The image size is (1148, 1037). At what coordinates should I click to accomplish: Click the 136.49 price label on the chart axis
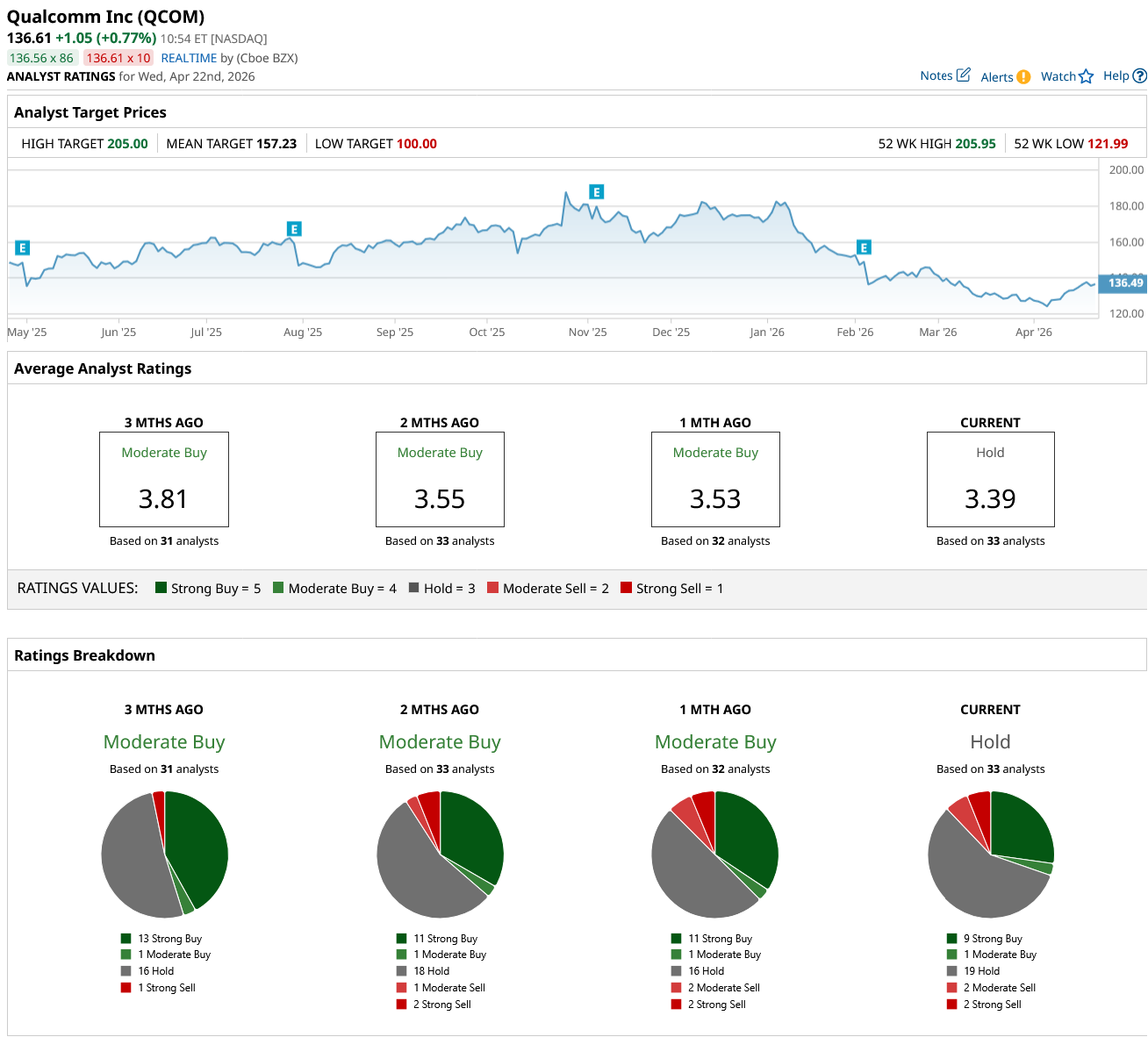tap(1124, 282)
